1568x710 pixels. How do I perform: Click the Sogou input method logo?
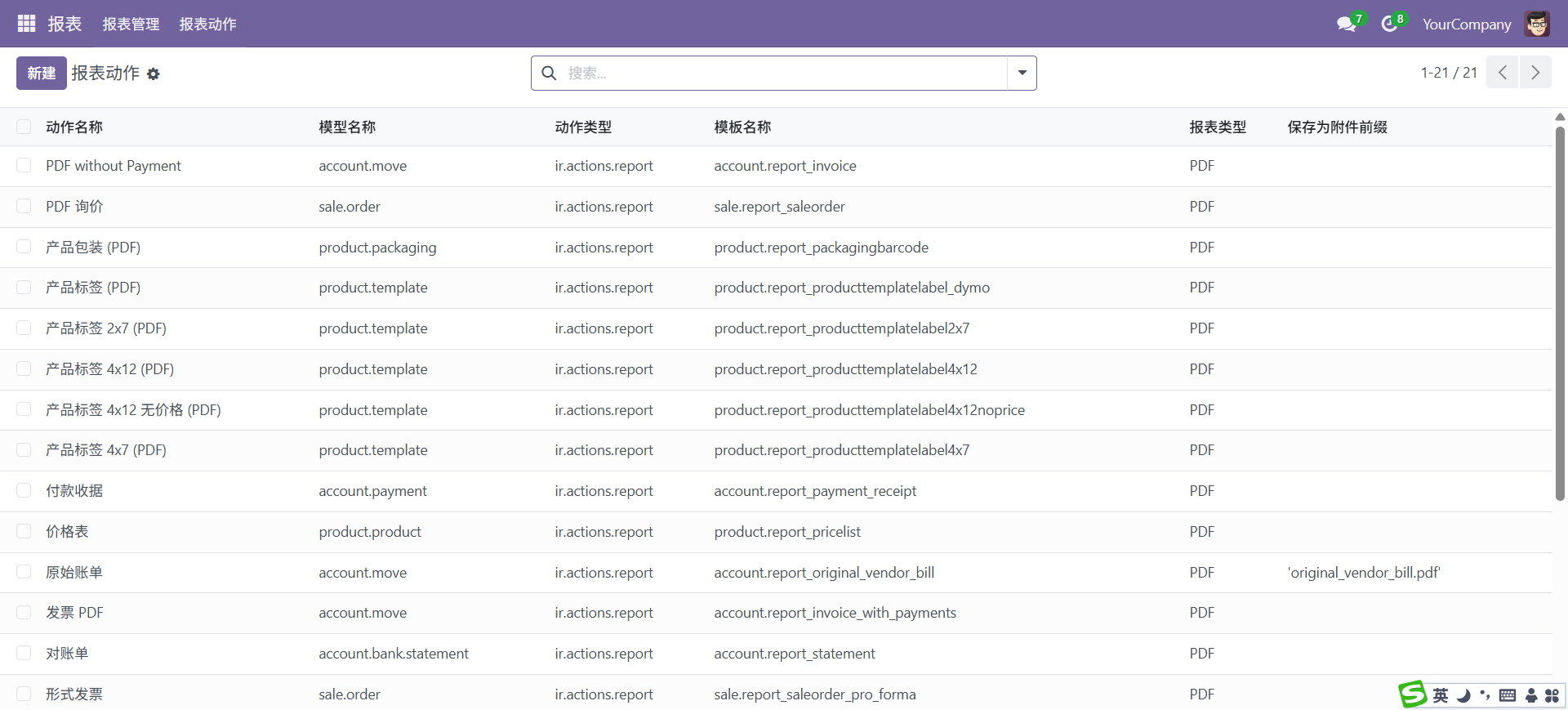tap(1412, 694)
